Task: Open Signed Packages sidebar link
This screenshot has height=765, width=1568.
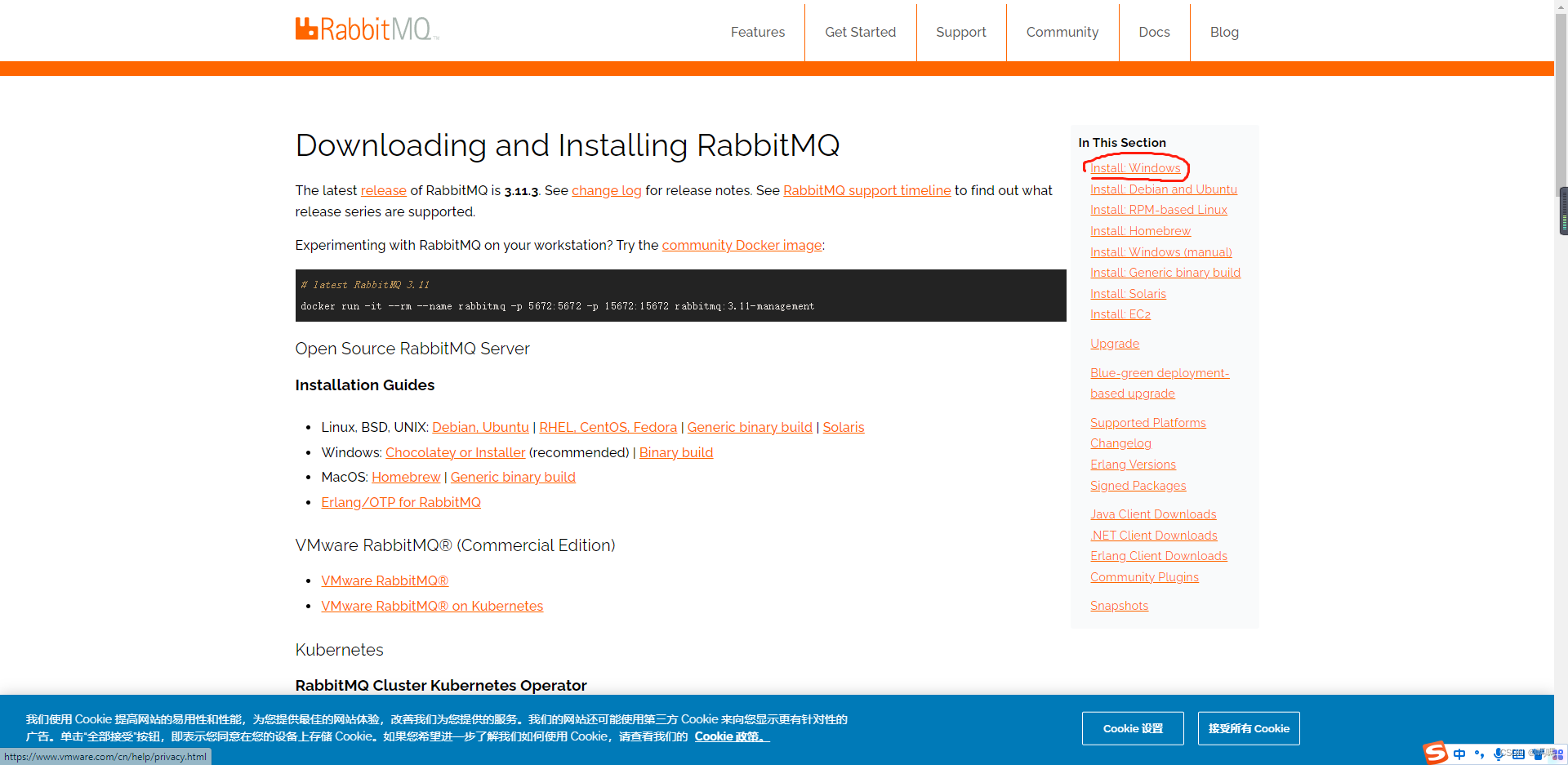Action: [x=1138, y=486]
